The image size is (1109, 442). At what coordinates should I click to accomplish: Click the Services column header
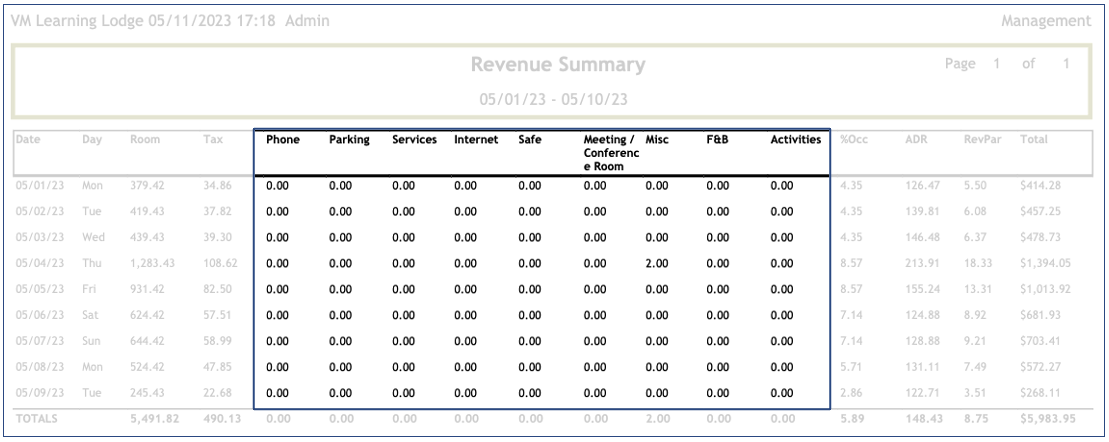point(414,141)
